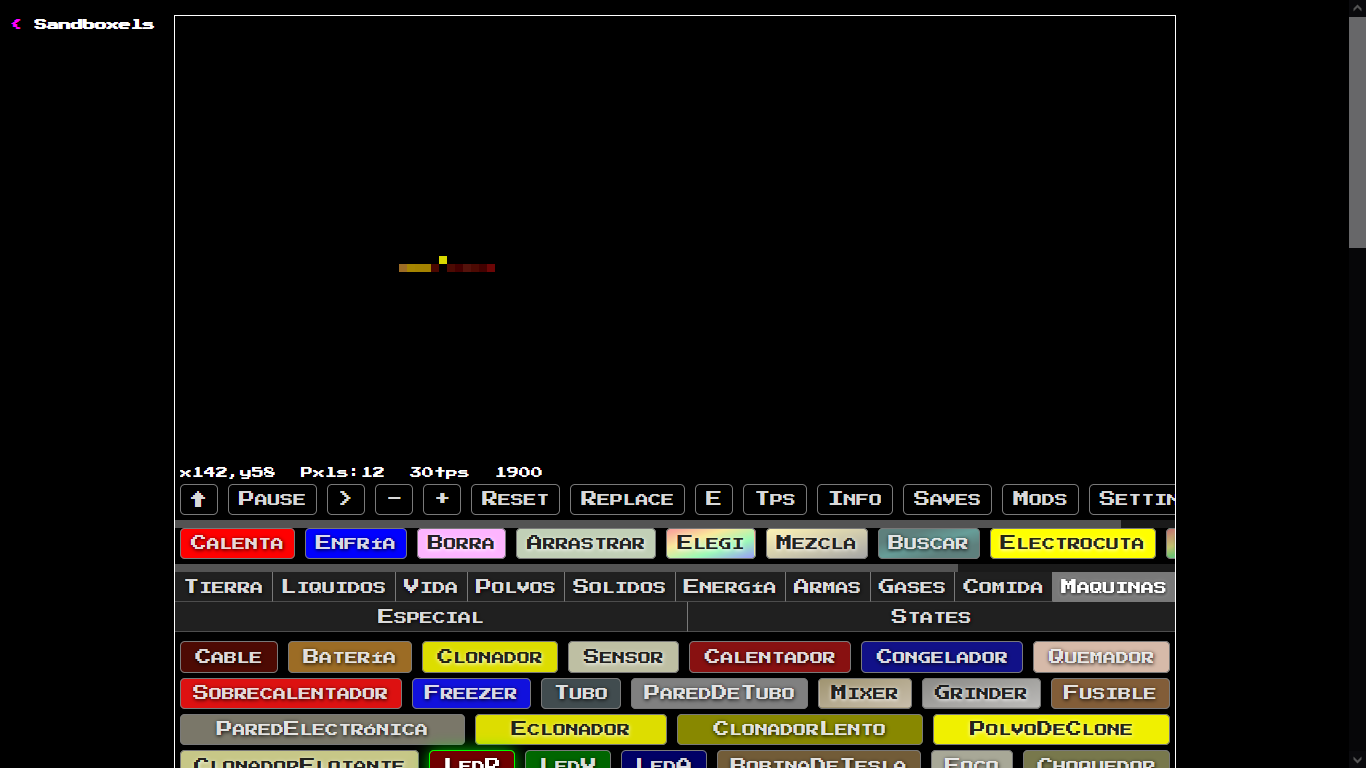1366x768 pixels.
Task: Click the yellow pixel on the canvas
Action: pos(443,260)
